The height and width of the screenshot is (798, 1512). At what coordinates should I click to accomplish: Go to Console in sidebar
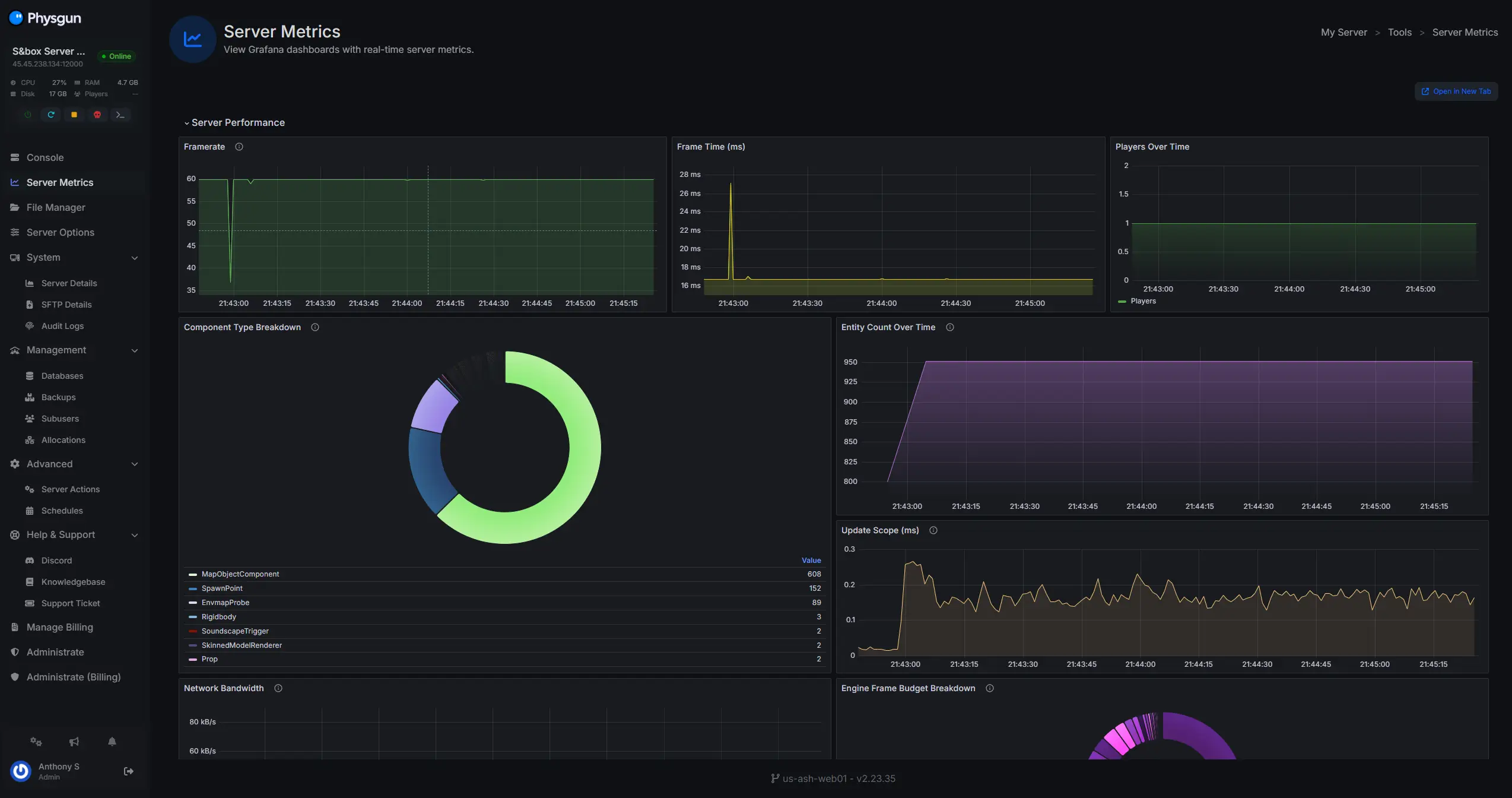click(45, 157)
